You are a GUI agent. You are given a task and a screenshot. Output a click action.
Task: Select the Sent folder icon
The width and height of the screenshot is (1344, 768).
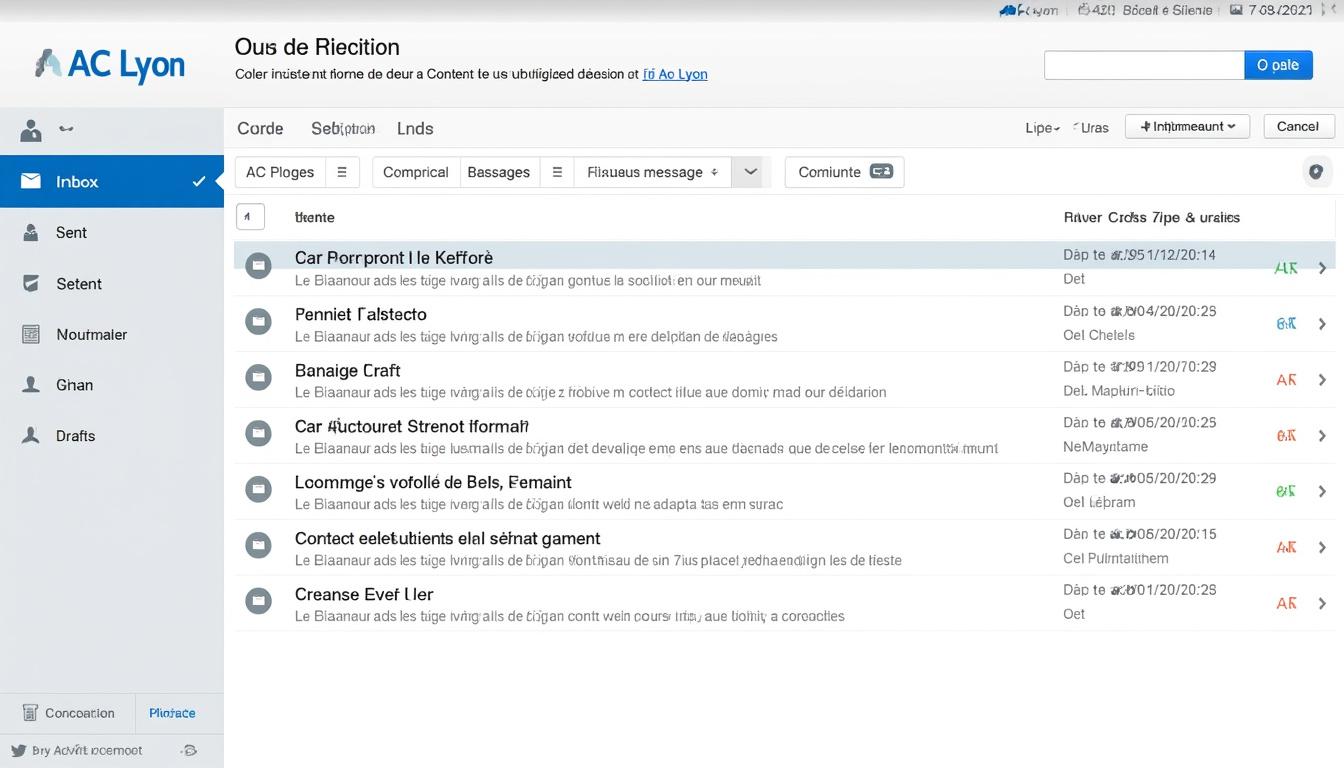coord(30,232)
